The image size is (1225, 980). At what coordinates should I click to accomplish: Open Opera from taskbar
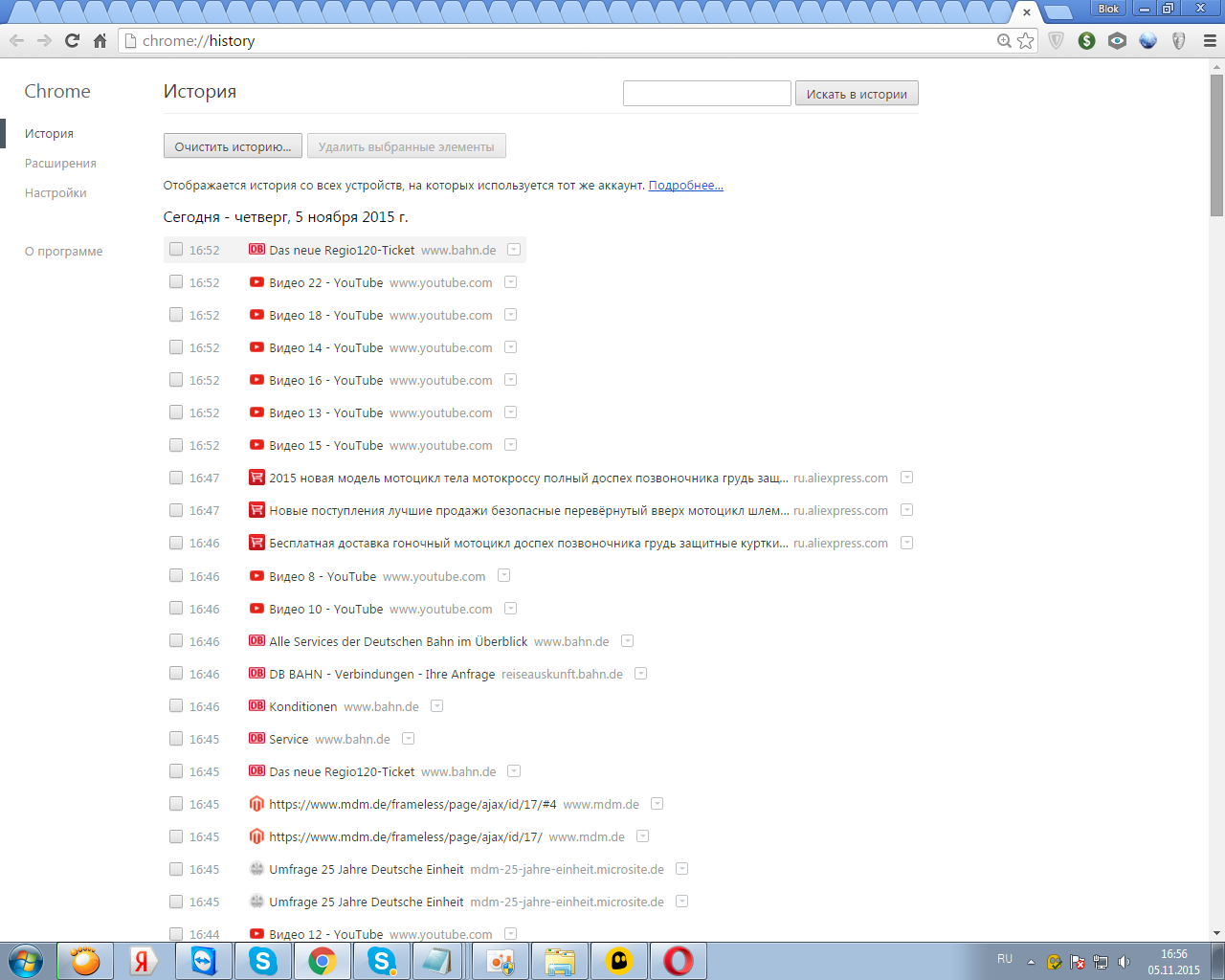point(679,961)
